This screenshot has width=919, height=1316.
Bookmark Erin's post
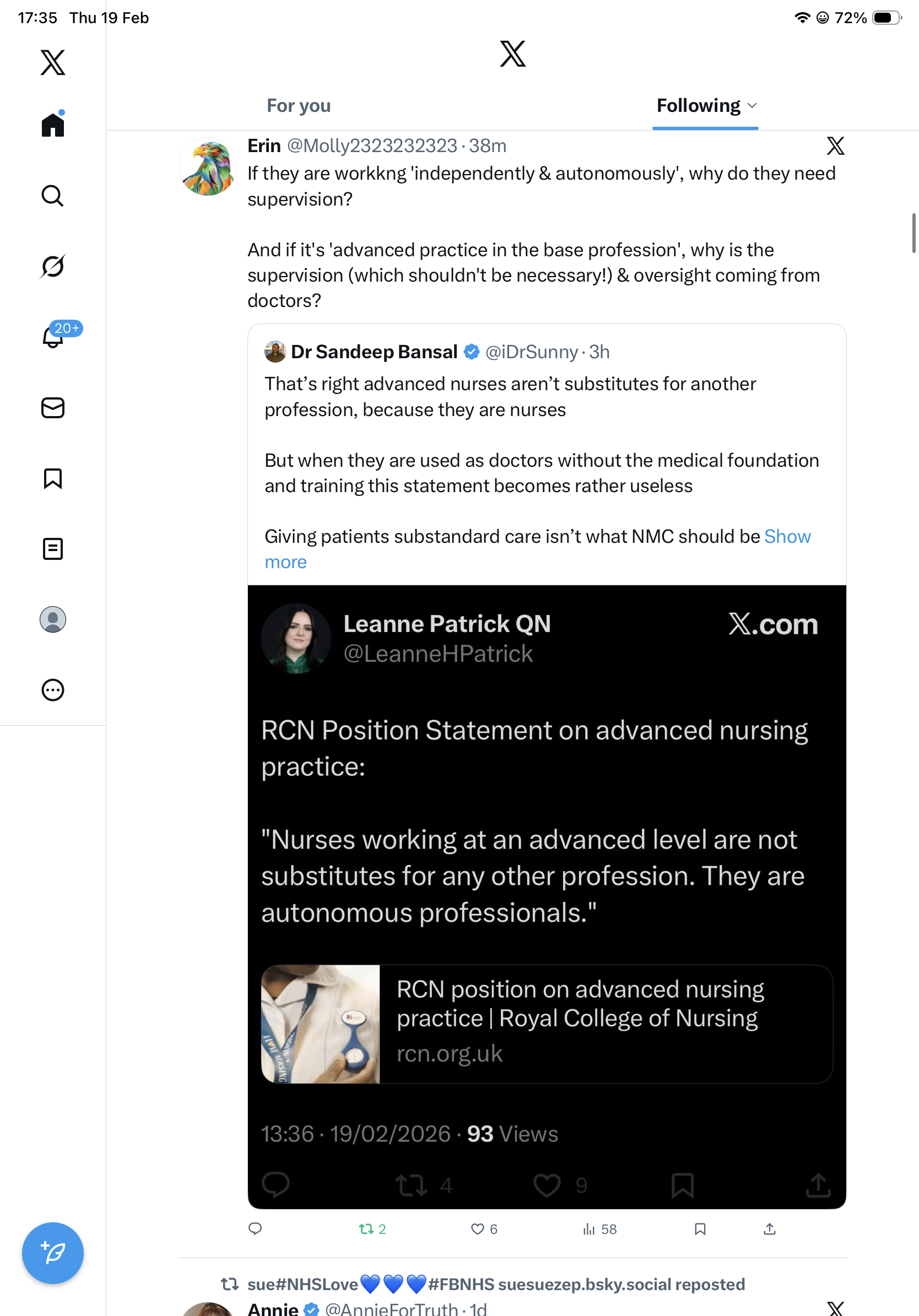click(700, 1229)
